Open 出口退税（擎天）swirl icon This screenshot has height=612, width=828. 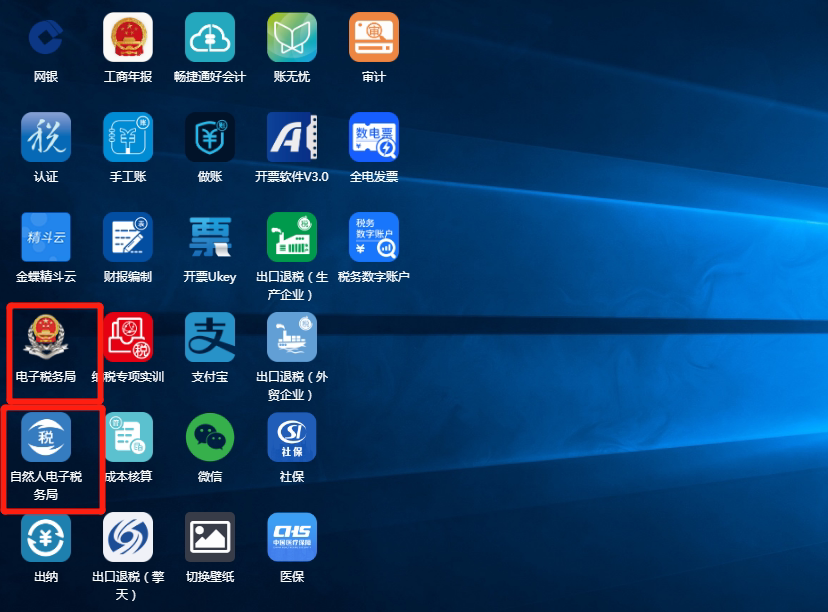tap(128, 537)
